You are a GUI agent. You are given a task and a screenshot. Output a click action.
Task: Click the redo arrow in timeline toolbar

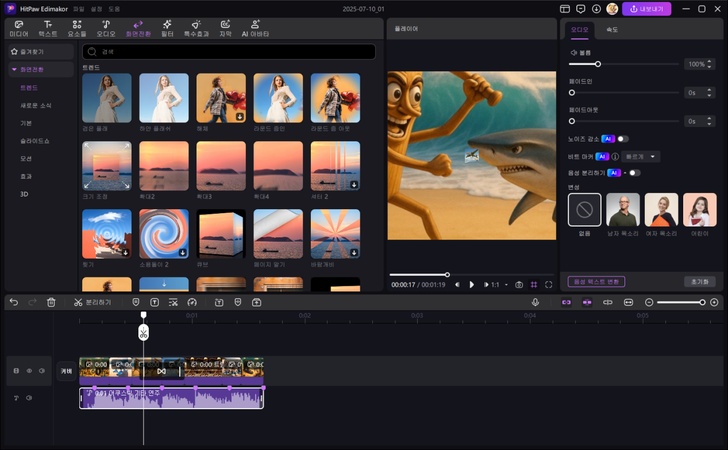click(x=32, y=302)
